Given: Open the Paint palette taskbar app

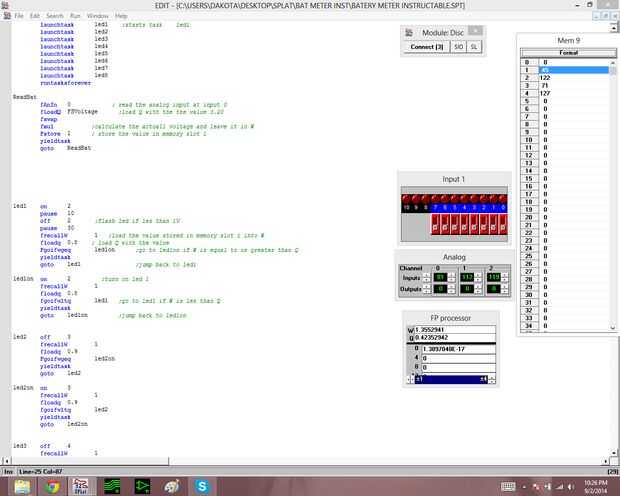Looking at the screenshot, I should pos(172,486).
